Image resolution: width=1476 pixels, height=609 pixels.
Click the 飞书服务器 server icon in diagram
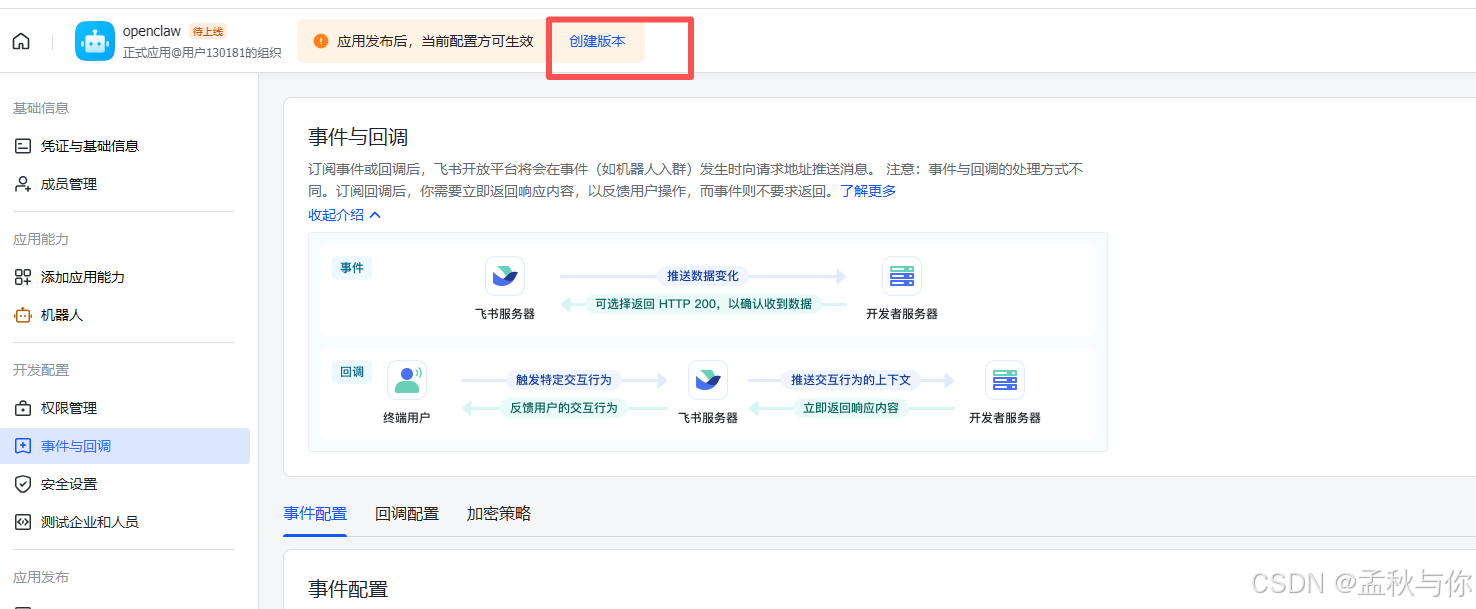click(504, 275)
